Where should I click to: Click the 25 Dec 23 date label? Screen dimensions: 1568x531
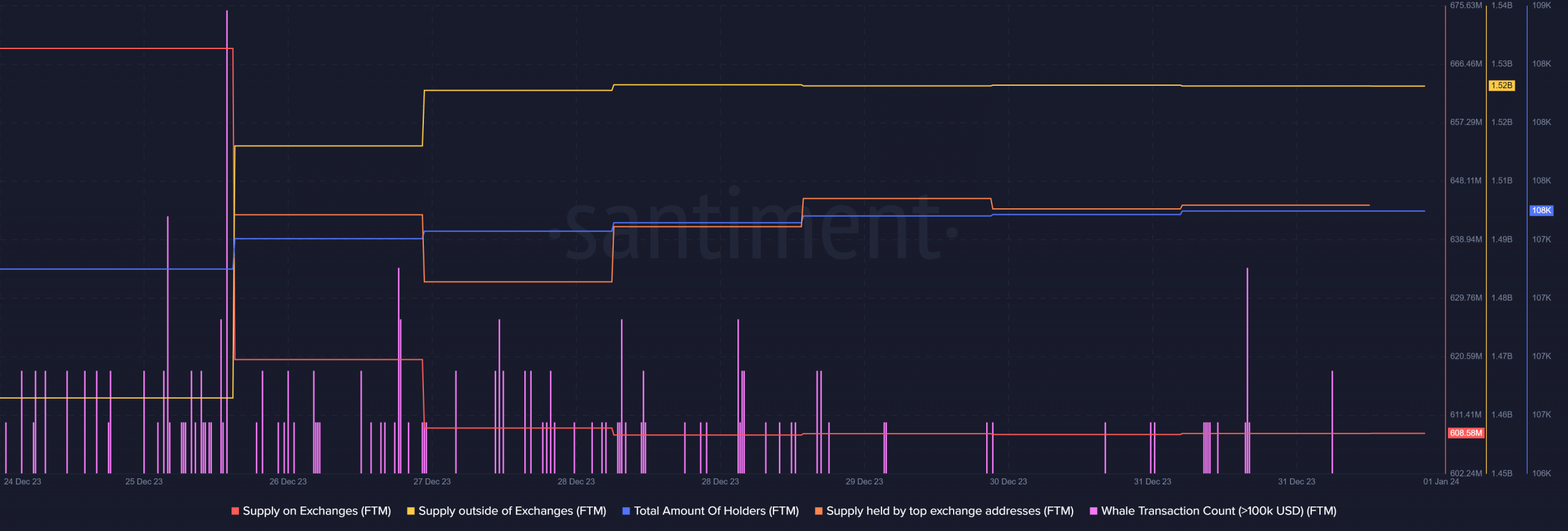144,482
